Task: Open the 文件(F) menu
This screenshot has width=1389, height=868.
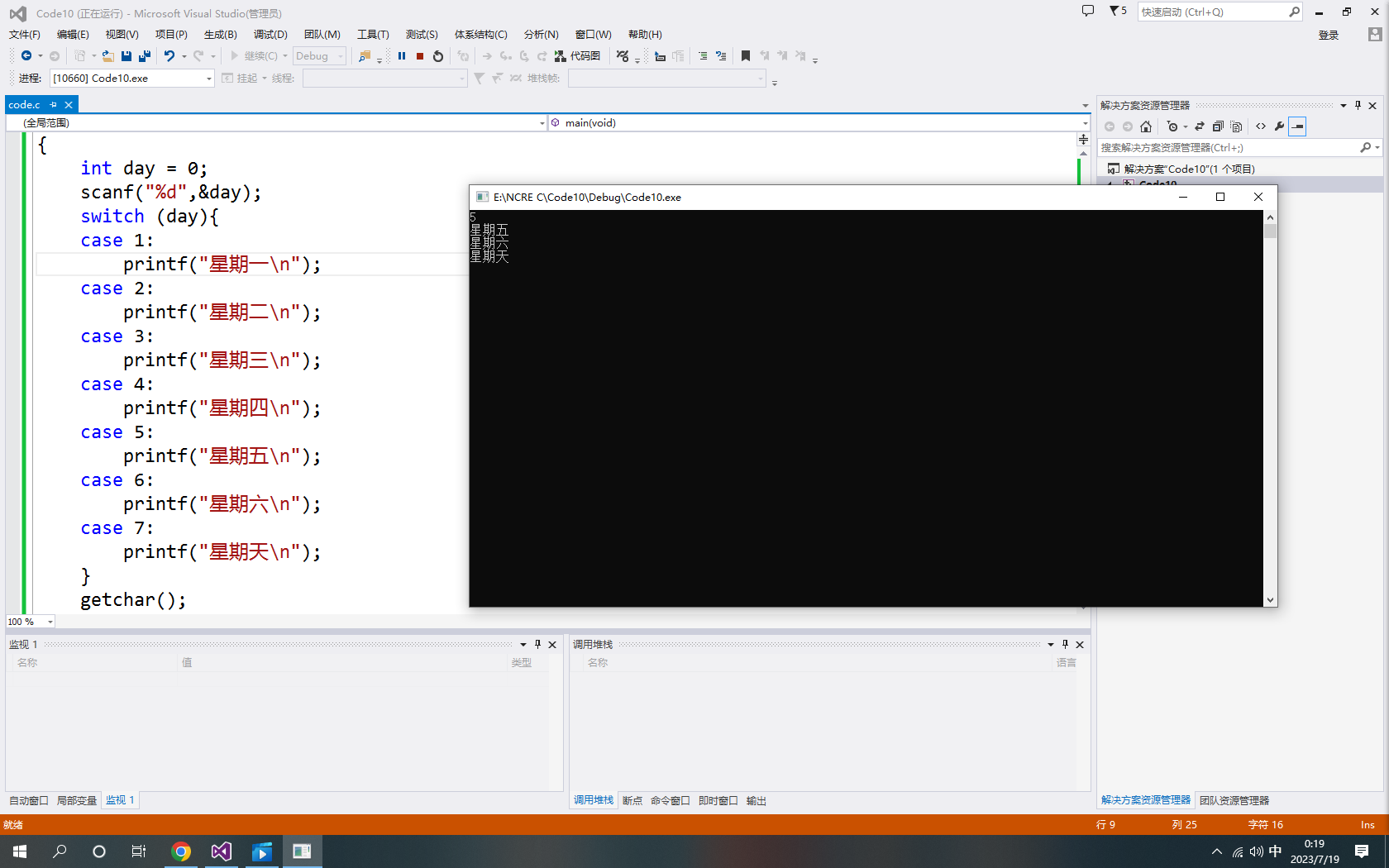Action: [24, 34]
